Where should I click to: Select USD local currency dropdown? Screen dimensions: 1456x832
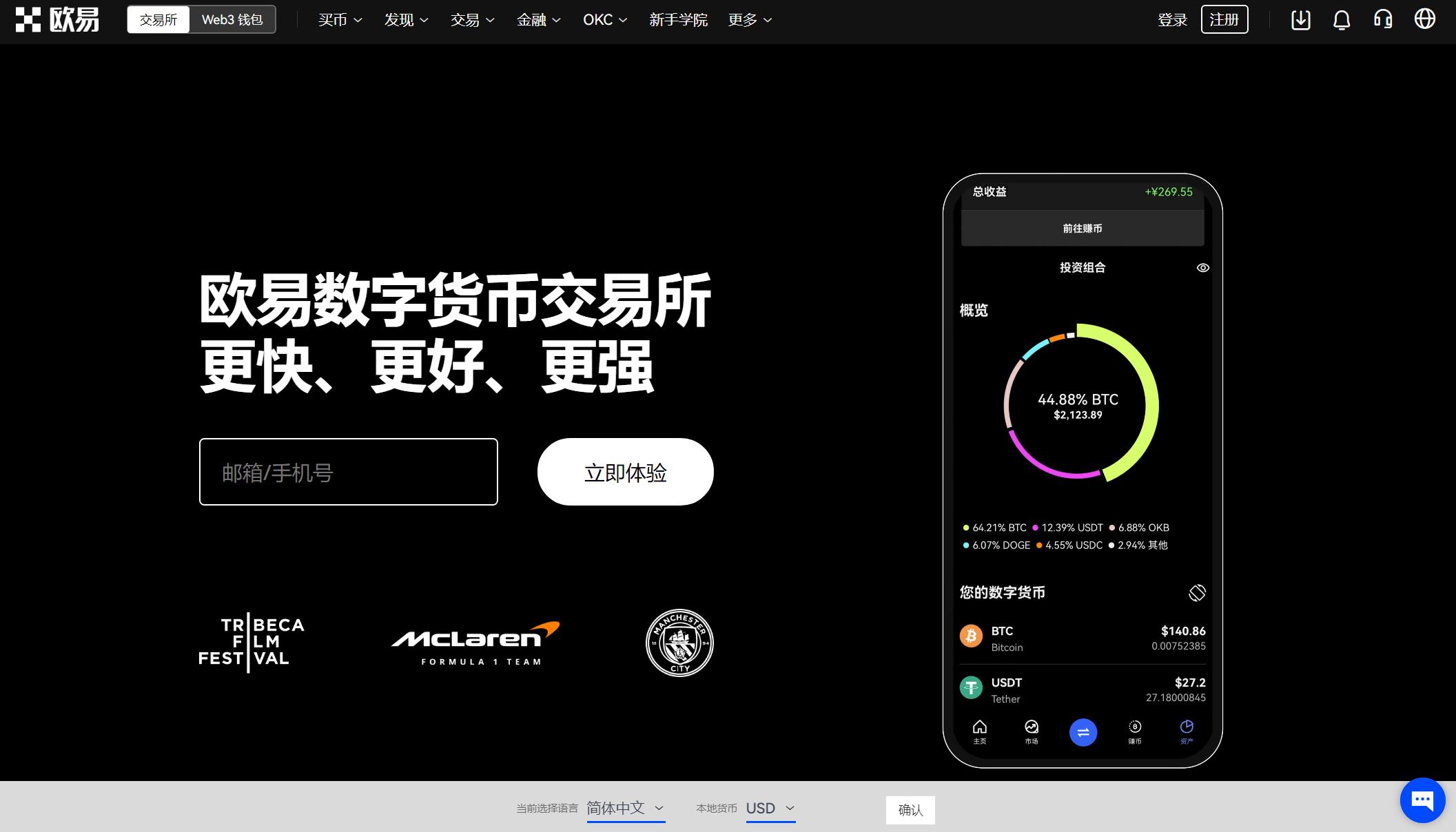click(770, 808)
